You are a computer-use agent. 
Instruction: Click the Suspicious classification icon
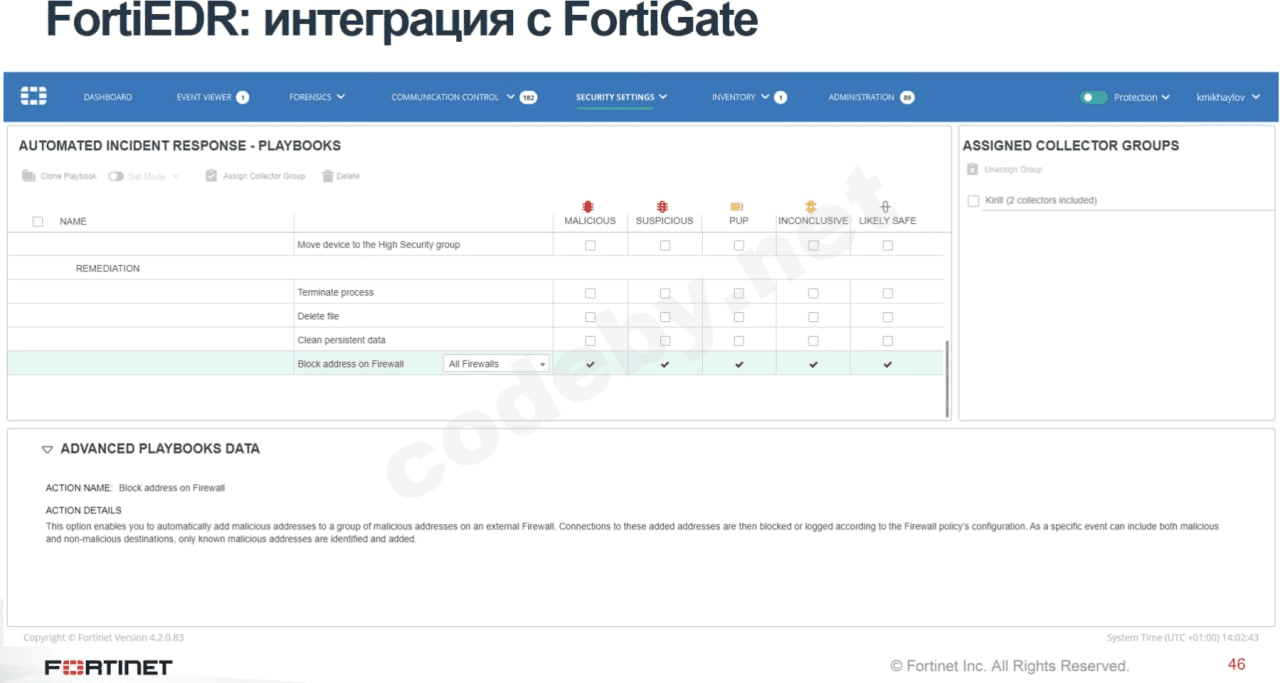coord(662,207)
